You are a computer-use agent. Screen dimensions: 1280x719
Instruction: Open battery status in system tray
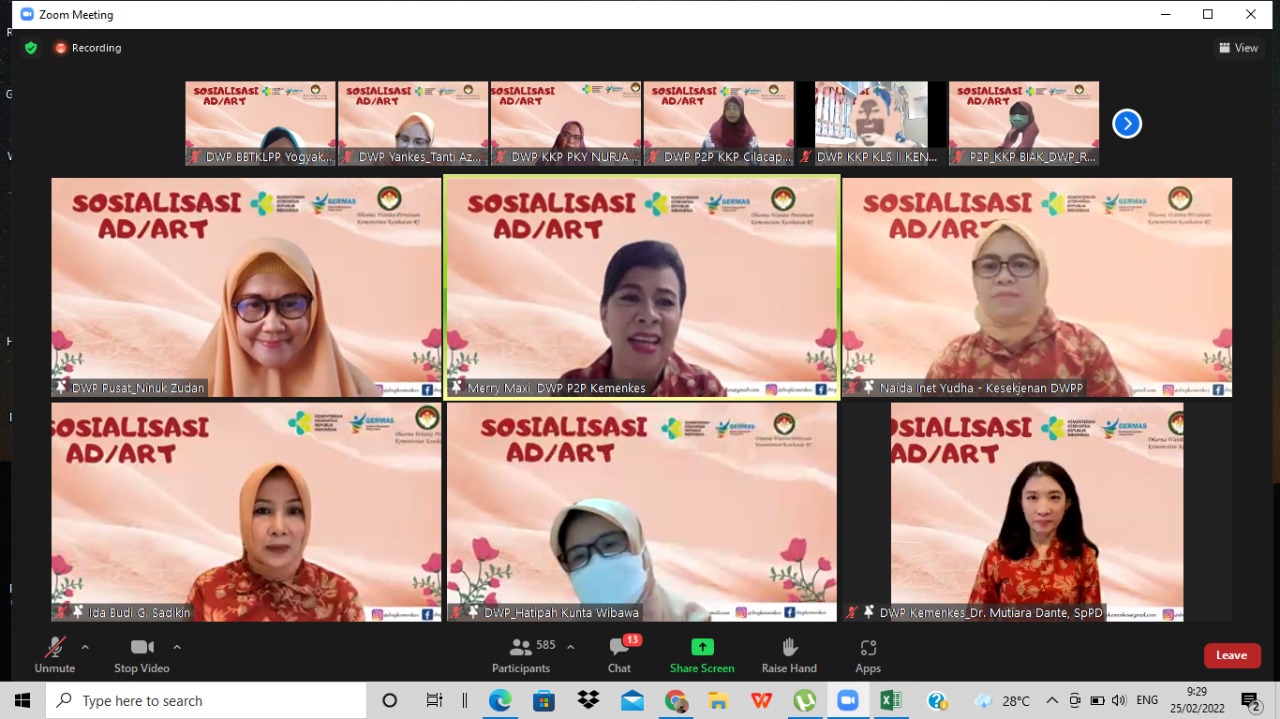click(1097, 701)
